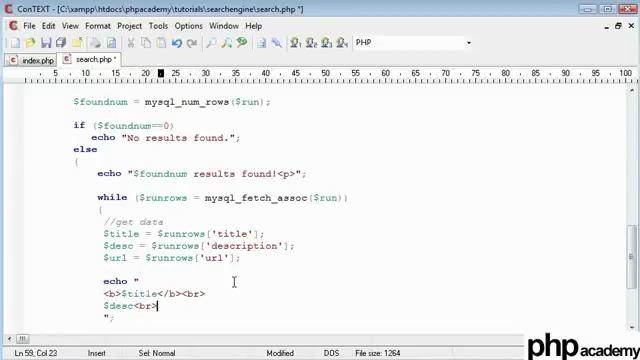
Task: Copy selection with the copy icon
Action: pyautogui.click(x=146, y=42)
